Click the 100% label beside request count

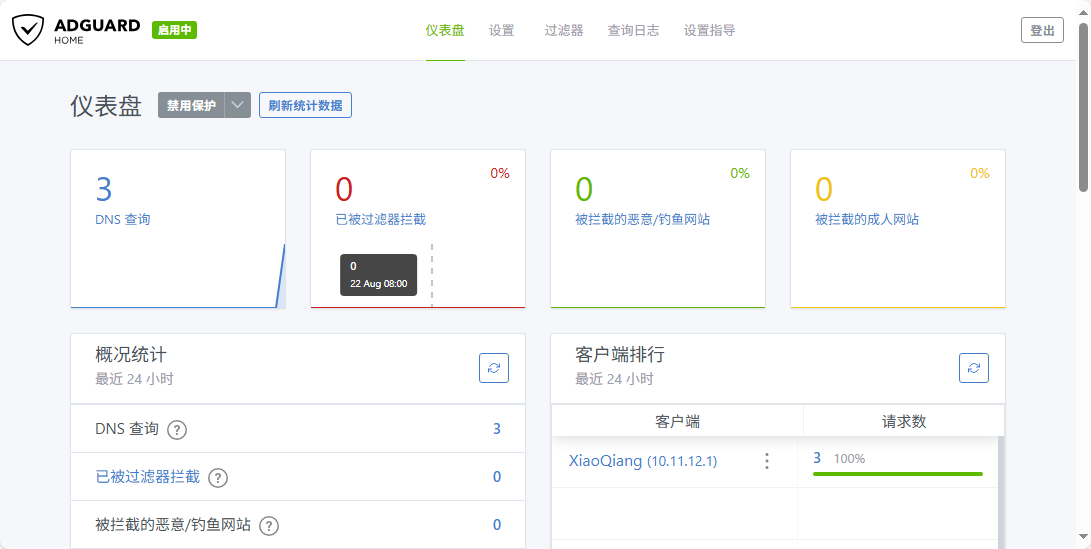(850, 459)
